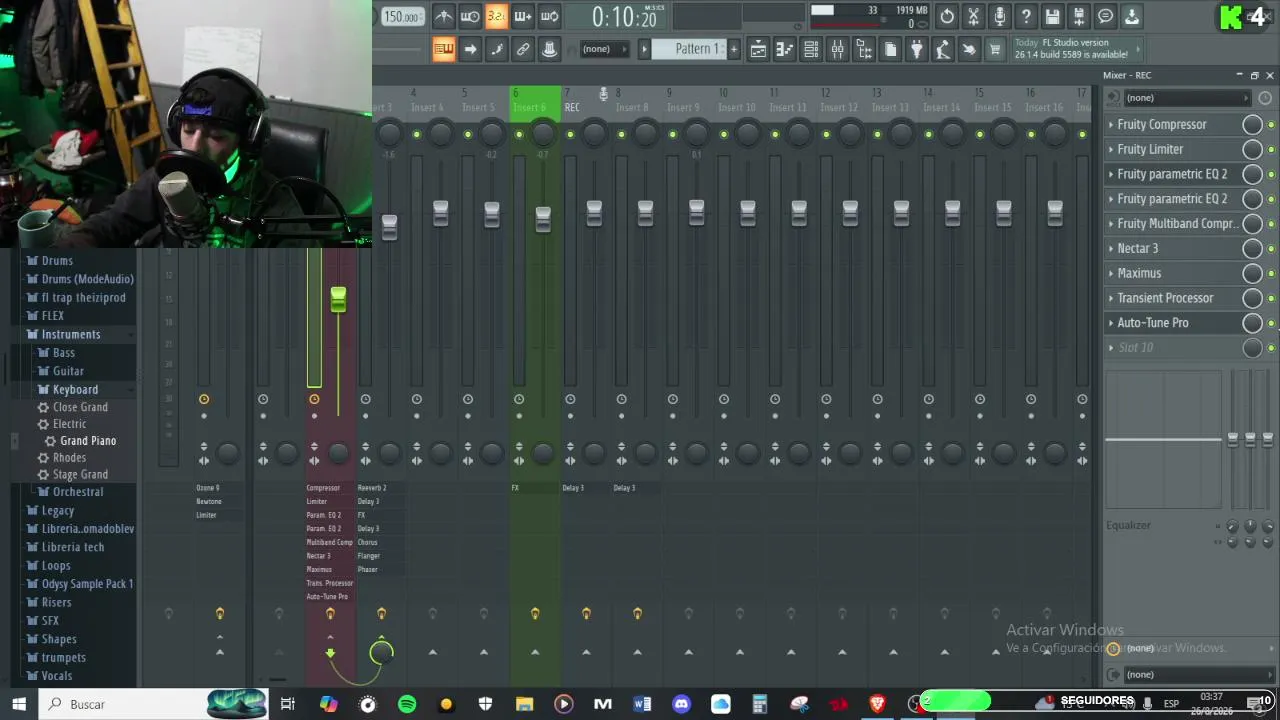Open FL Studio version update notice
Viewport: 1280px width, 720px height.
point(1075,49)
